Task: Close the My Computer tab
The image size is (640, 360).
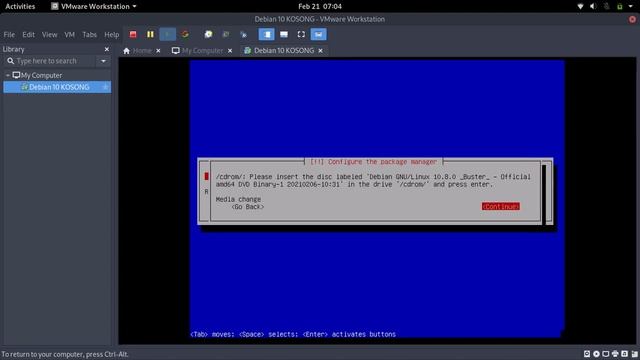Action: [x=230, y=51]
